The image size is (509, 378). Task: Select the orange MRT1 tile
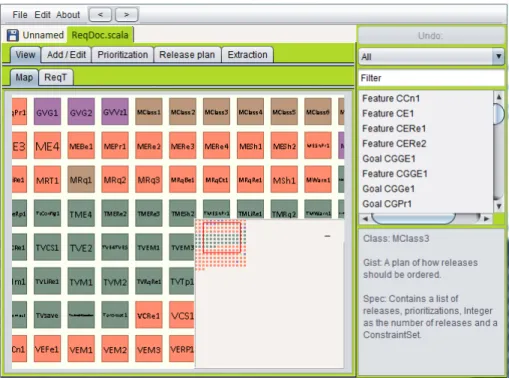(47, 180)
